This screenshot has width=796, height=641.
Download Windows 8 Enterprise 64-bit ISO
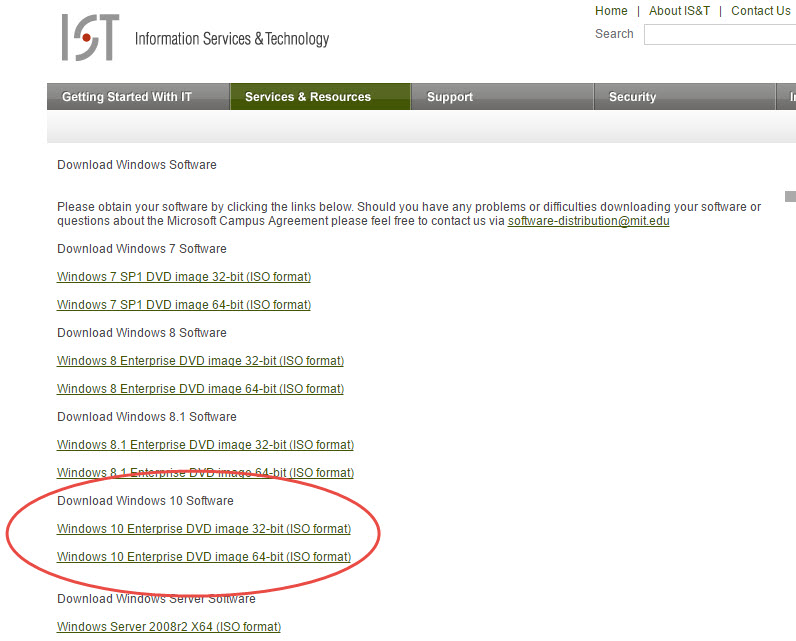[x=201, y=388]
